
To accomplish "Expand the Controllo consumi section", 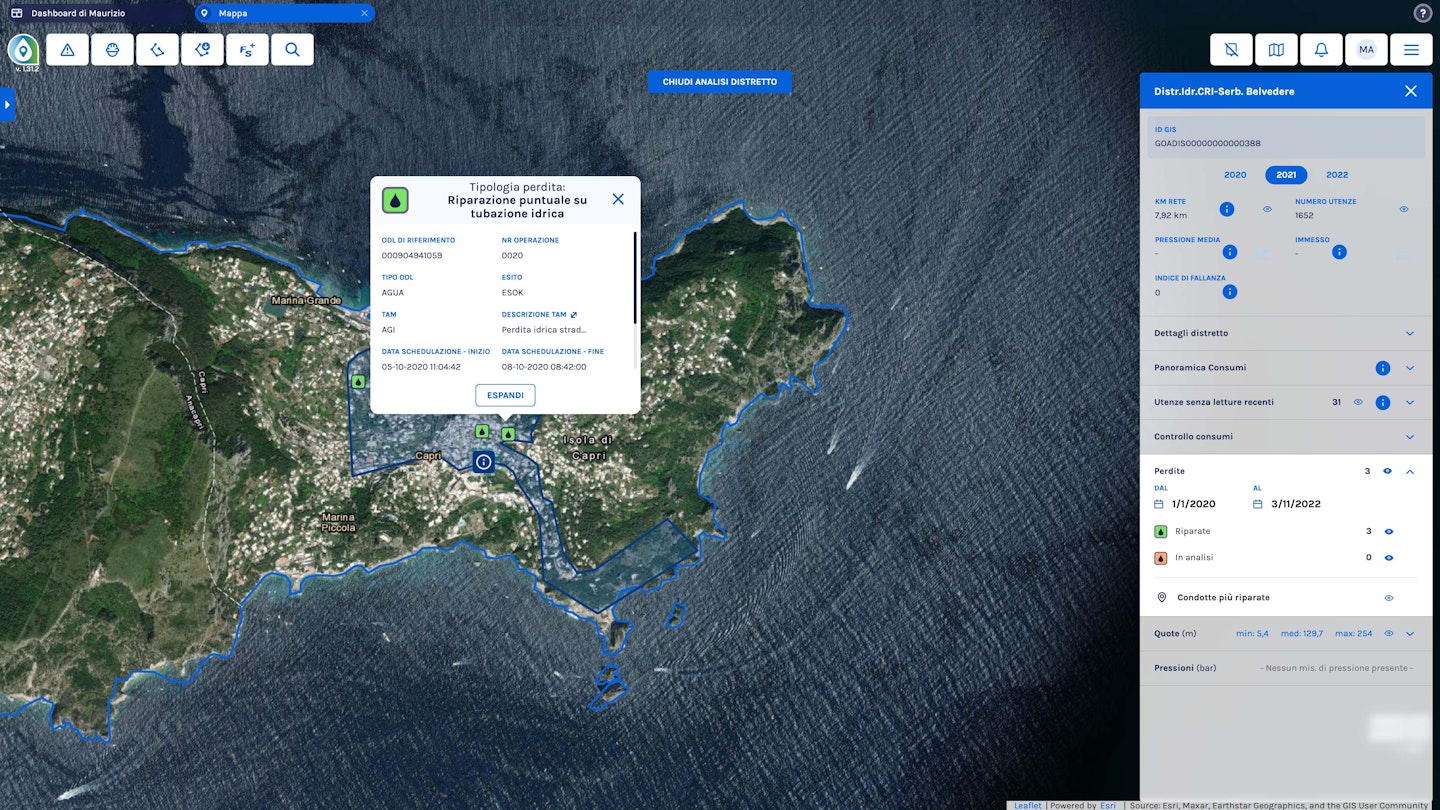I will tap(1410, 437).
